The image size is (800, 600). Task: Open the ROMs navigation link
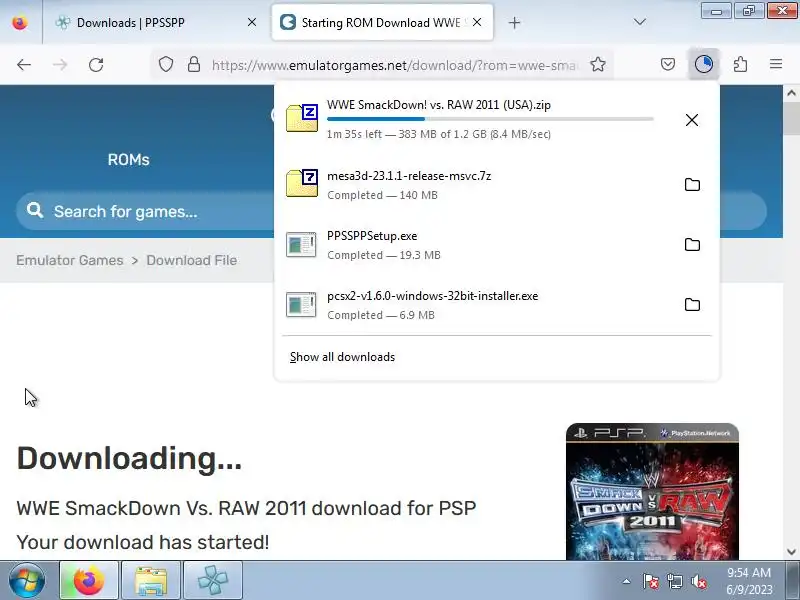pyautogui.click(x=129, y=160)
